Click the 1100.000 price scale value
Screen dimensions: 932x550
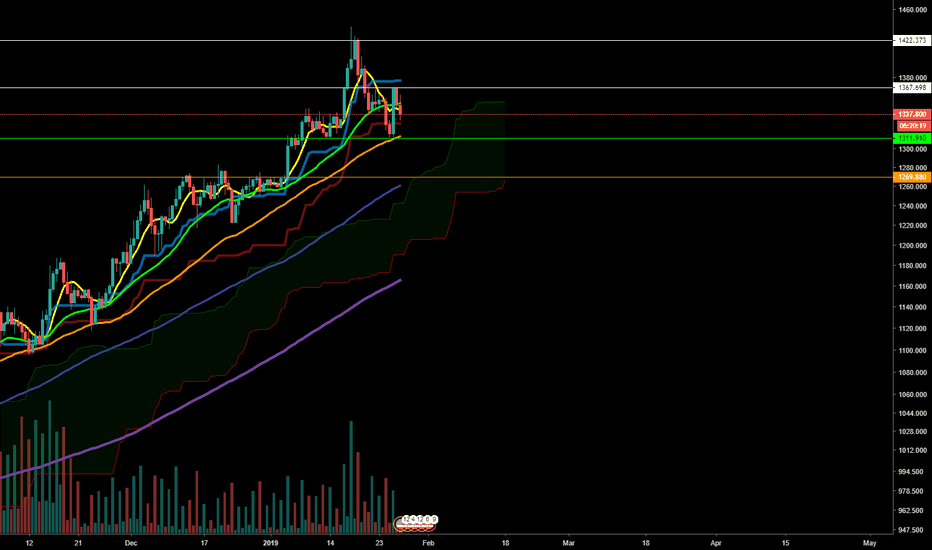point(913,350)
